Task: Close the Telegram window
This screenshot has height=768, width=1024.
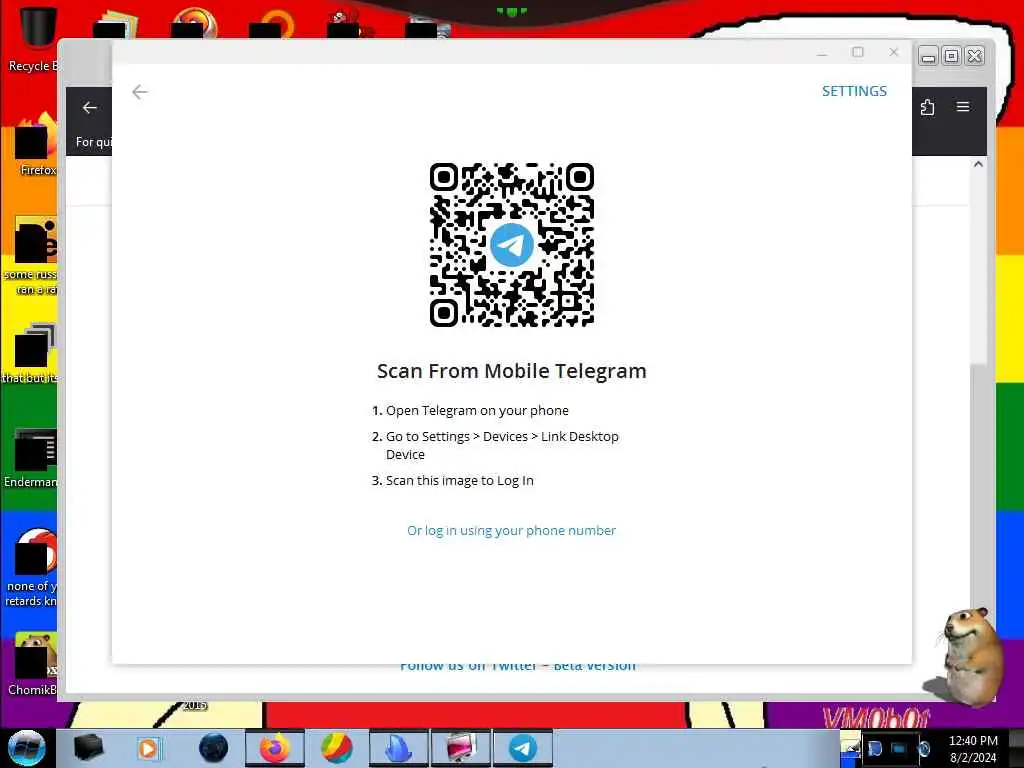Action: pyautogui.click(x=894, y=52)
